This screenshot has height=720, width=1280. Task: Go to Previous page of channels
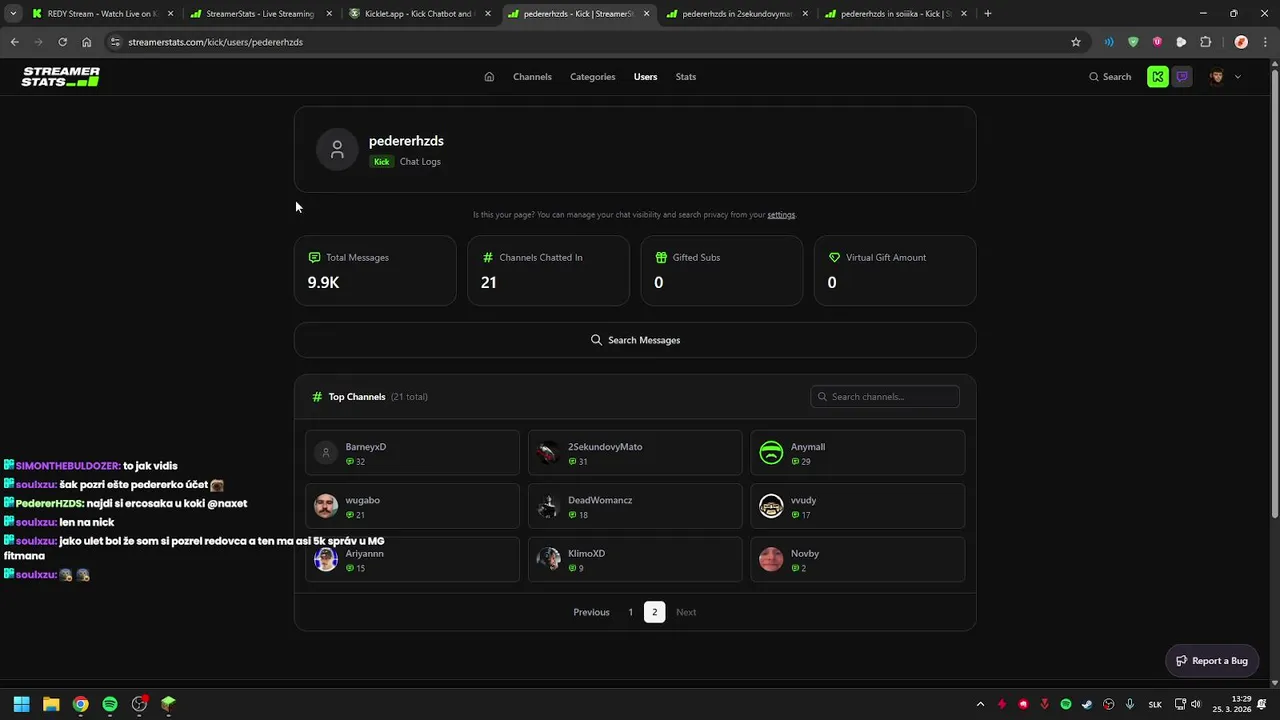(591, 612)
